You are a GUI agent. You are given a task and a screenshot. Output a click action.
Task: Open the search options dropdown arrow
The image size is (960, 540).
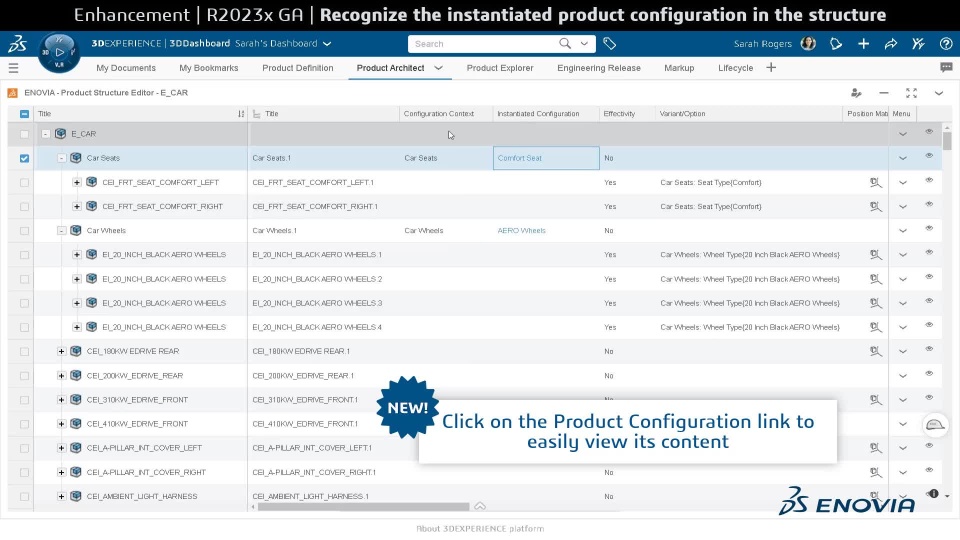tap(584, 43)
